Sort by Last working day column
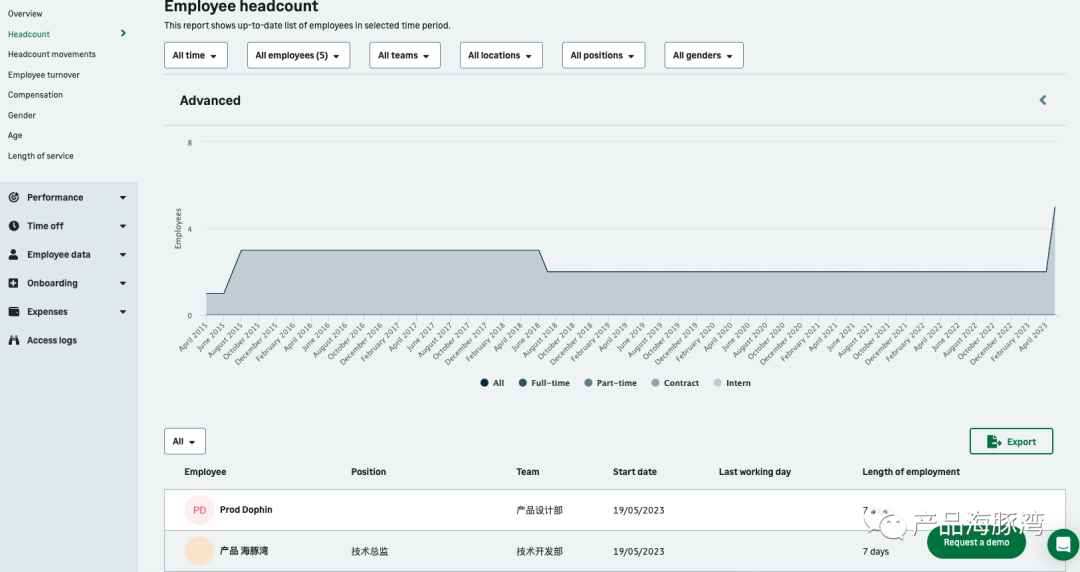 point(755,472)
